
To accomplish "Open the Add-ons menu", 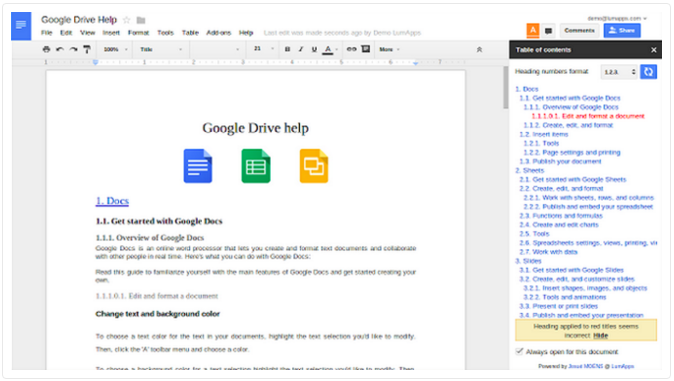I will [218, 33].
